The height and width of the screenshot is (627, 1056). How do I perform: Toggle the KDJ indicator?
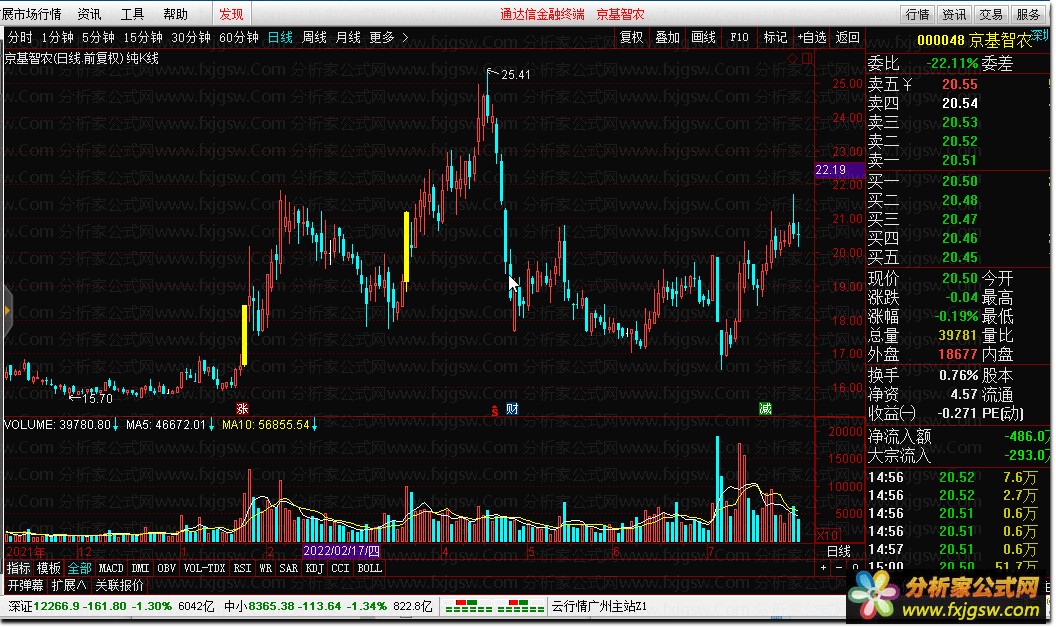(315, 568)
